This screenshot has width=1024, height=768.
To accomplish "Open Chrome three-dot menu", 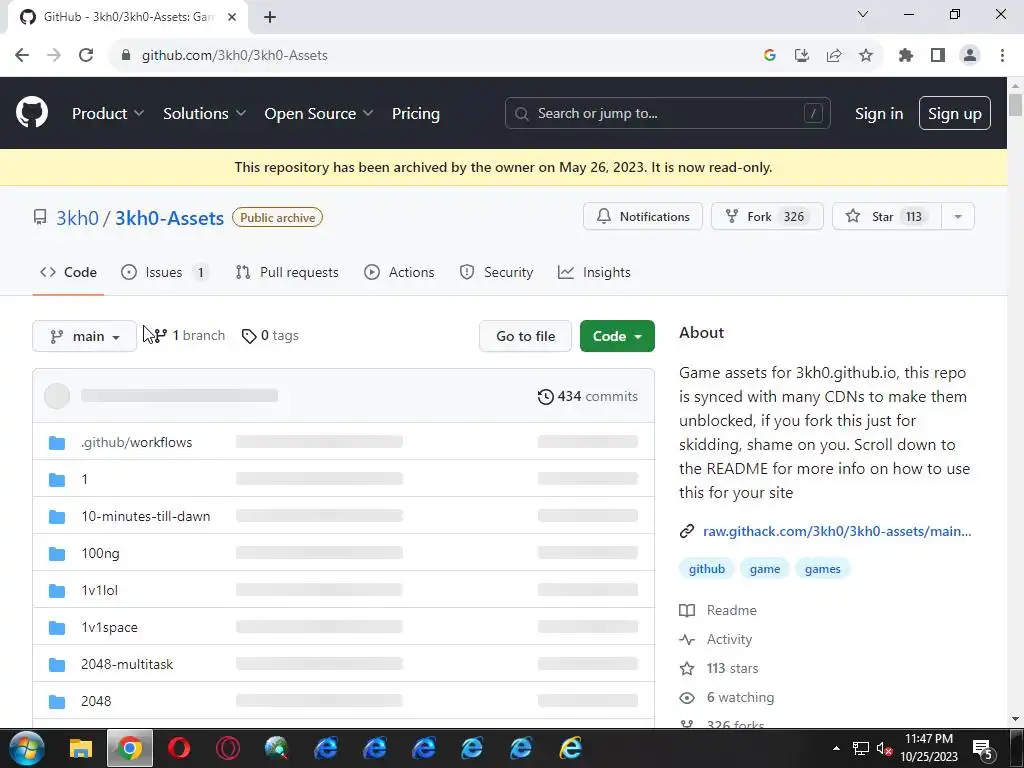I will click(1002, 56).
